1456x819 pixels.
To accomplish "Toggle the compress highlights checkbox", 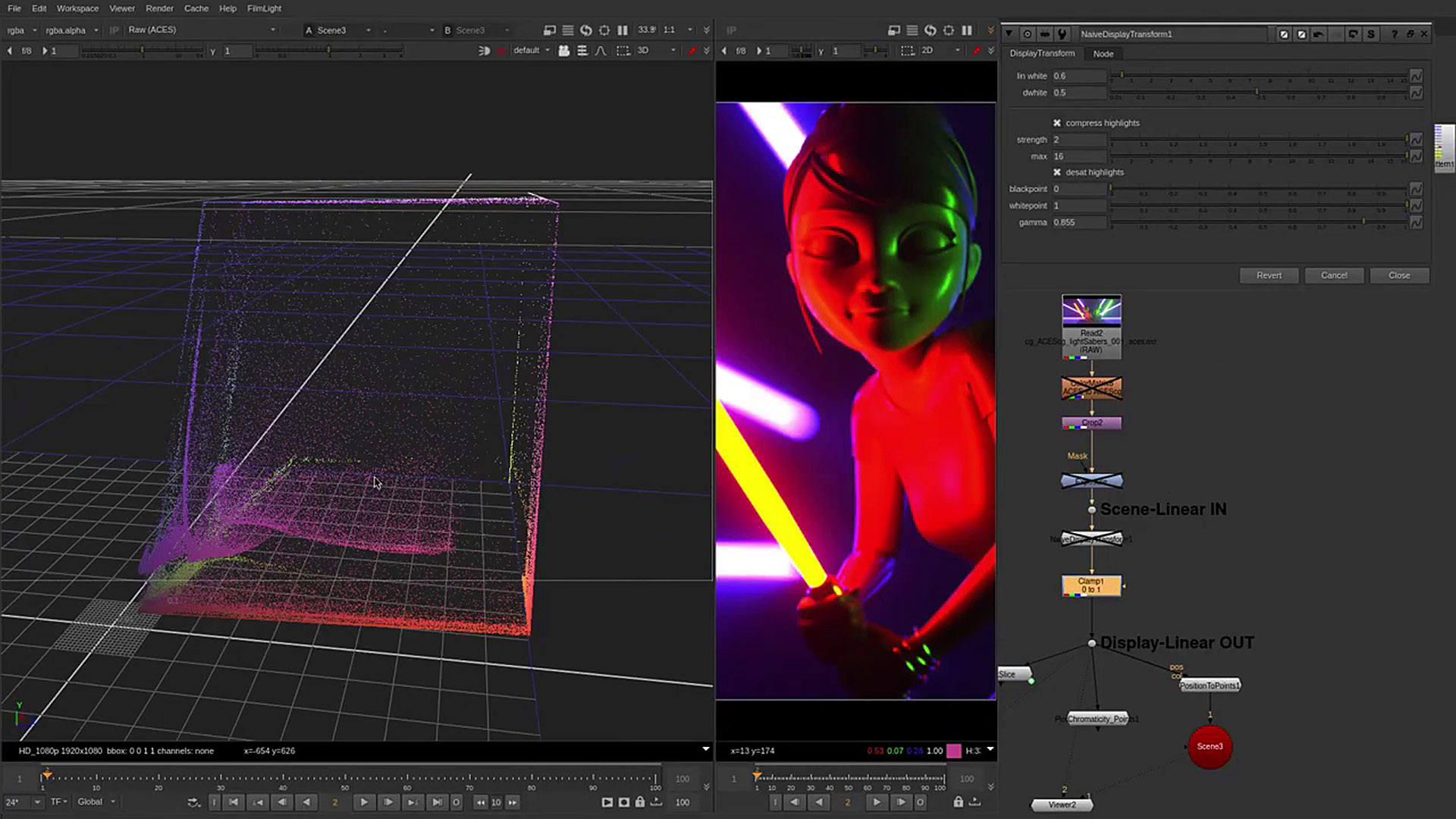I will [x=1057, y=123].
